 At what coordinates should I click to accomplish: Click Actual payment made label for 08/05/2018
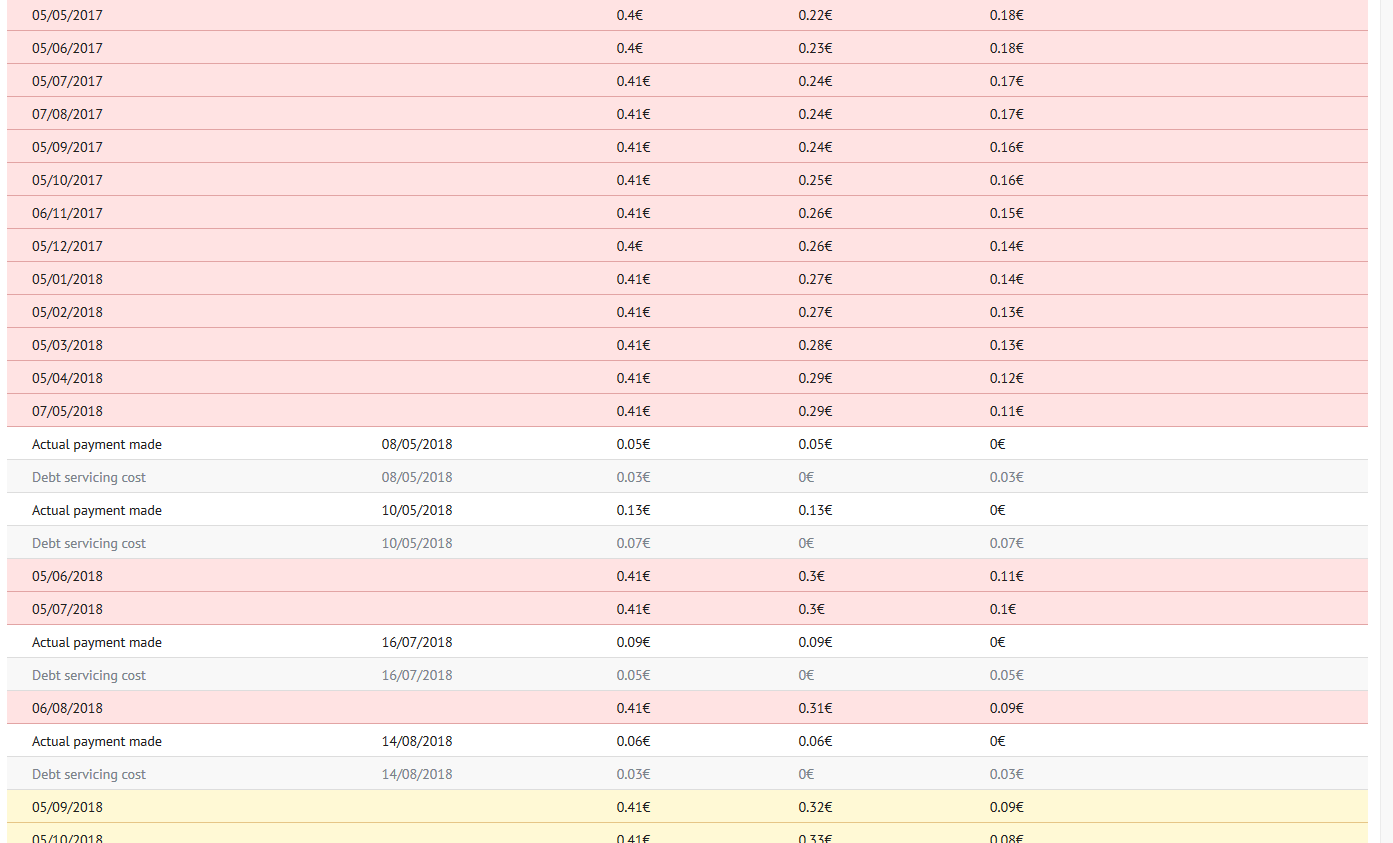97,444
